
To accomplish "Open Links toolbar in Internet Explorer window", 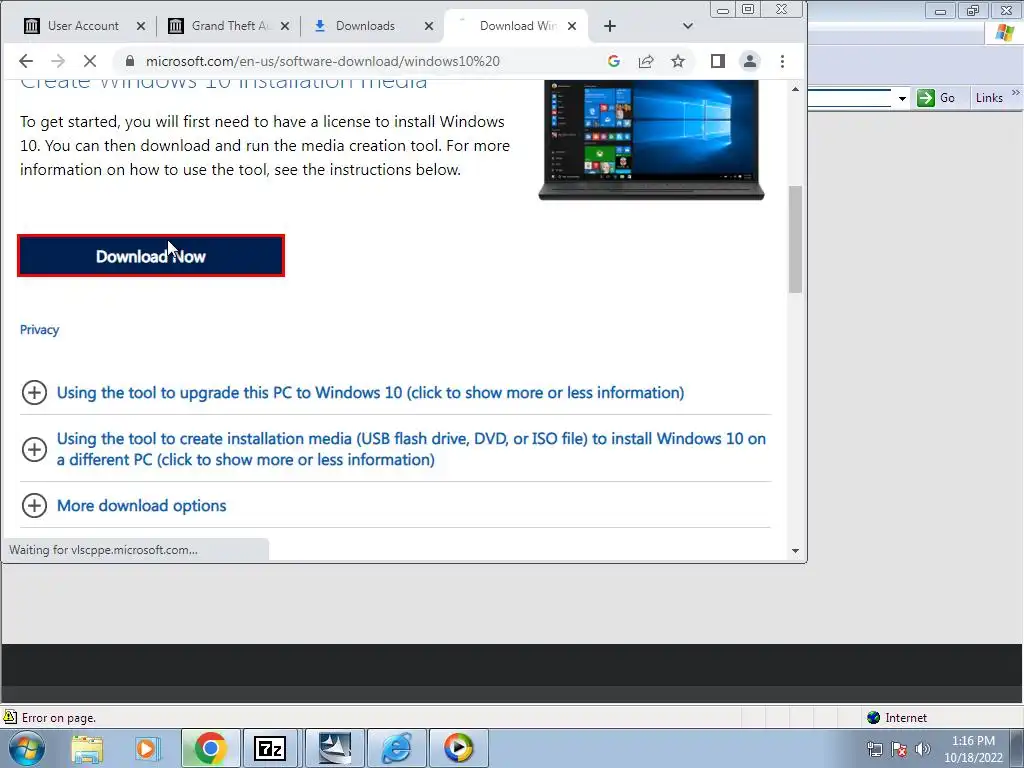I will click(989, 98).
